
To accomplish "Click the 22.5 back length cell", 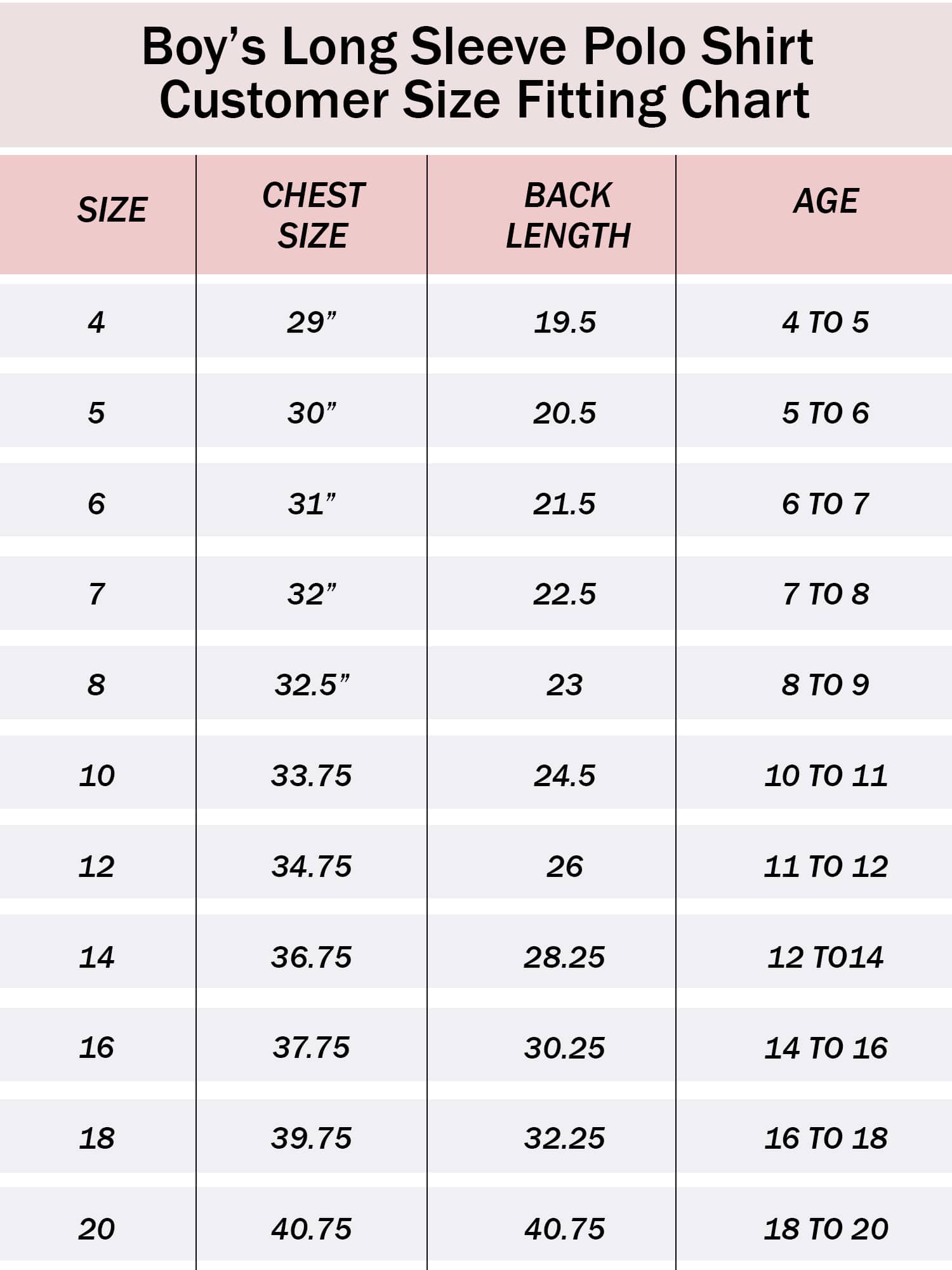I will (565, 594).
